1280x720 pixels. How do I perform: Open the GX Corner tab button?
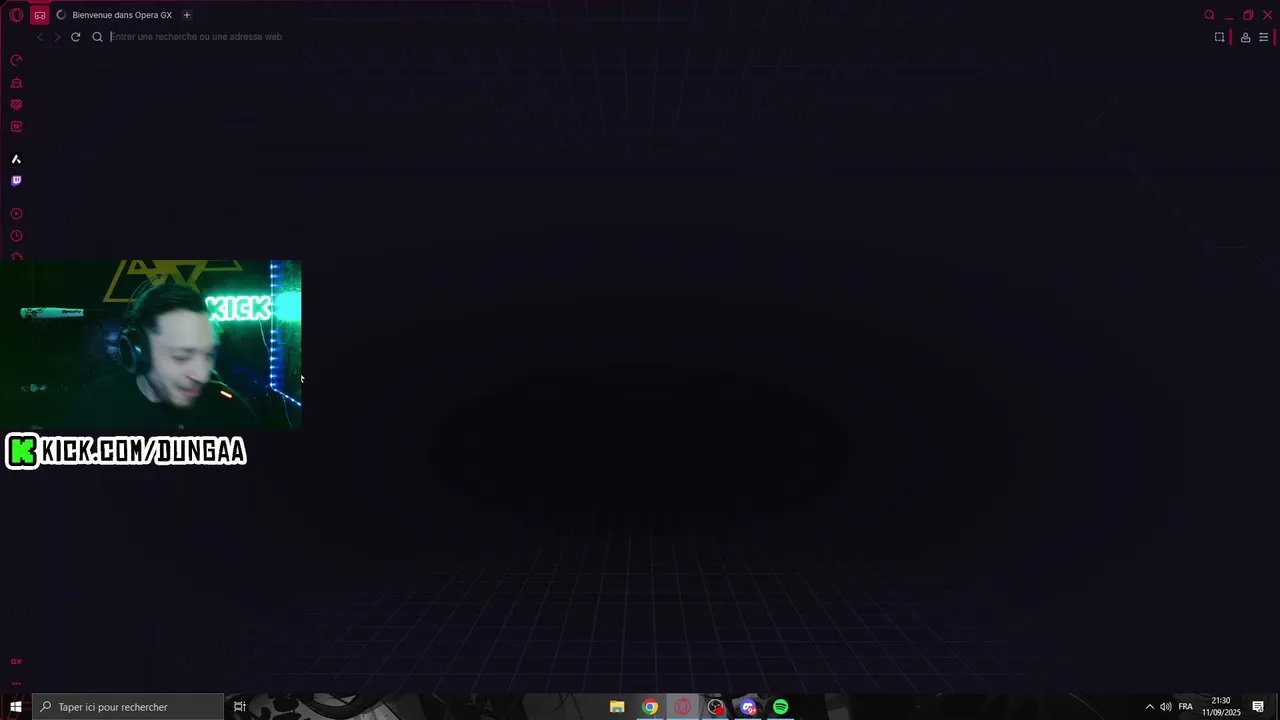[x=39, y=15]
